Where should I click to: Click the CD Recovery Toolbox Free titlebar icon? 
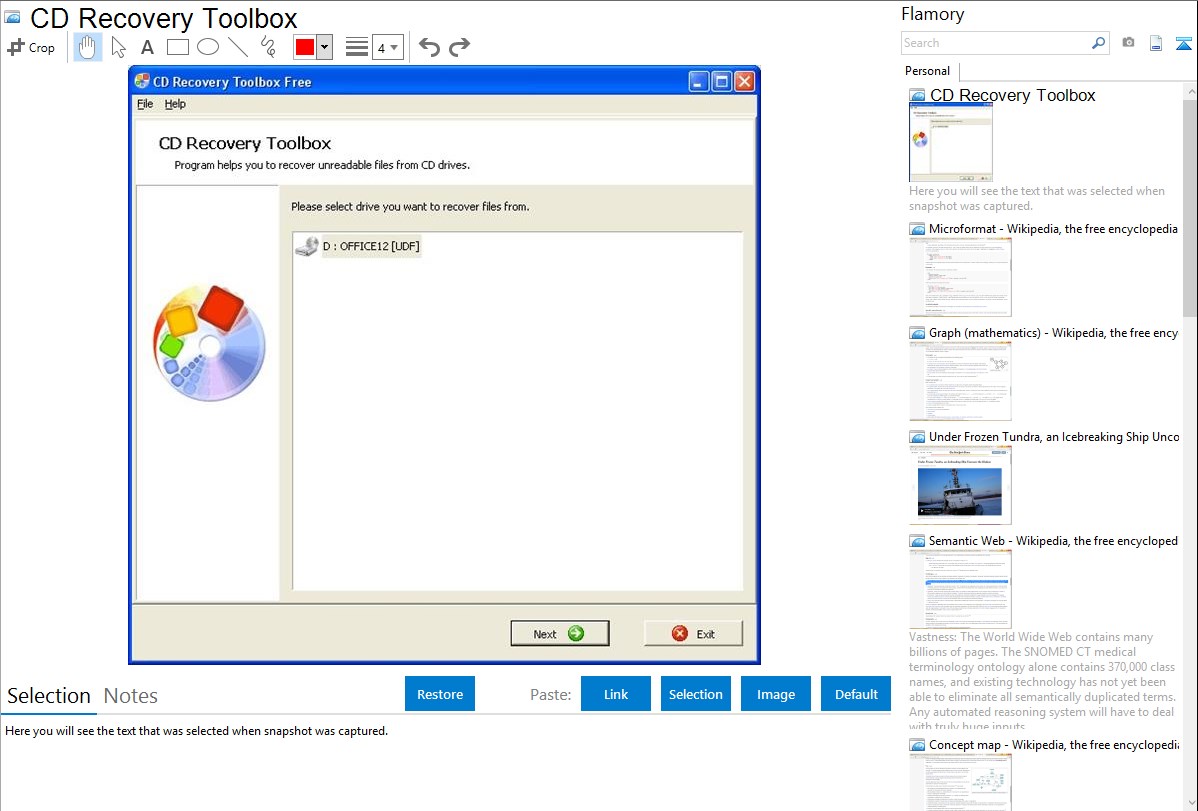coord(141,81)
